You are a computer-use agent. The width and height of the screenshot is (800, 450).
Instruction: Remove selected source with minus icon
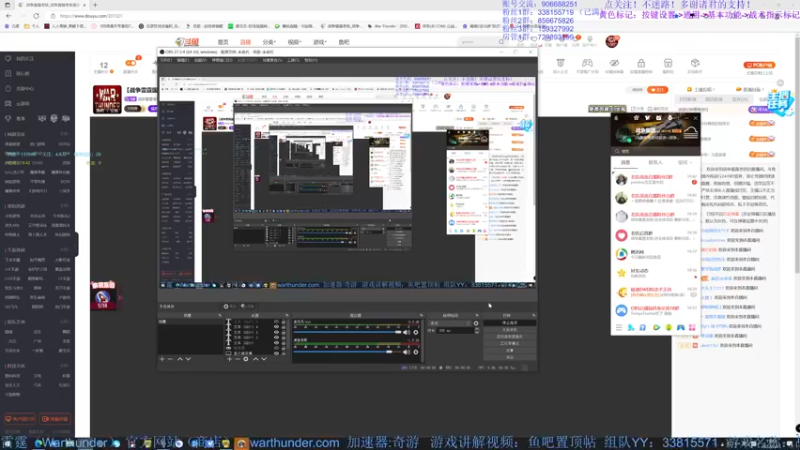pyautogui.click(x=237, y=359)
